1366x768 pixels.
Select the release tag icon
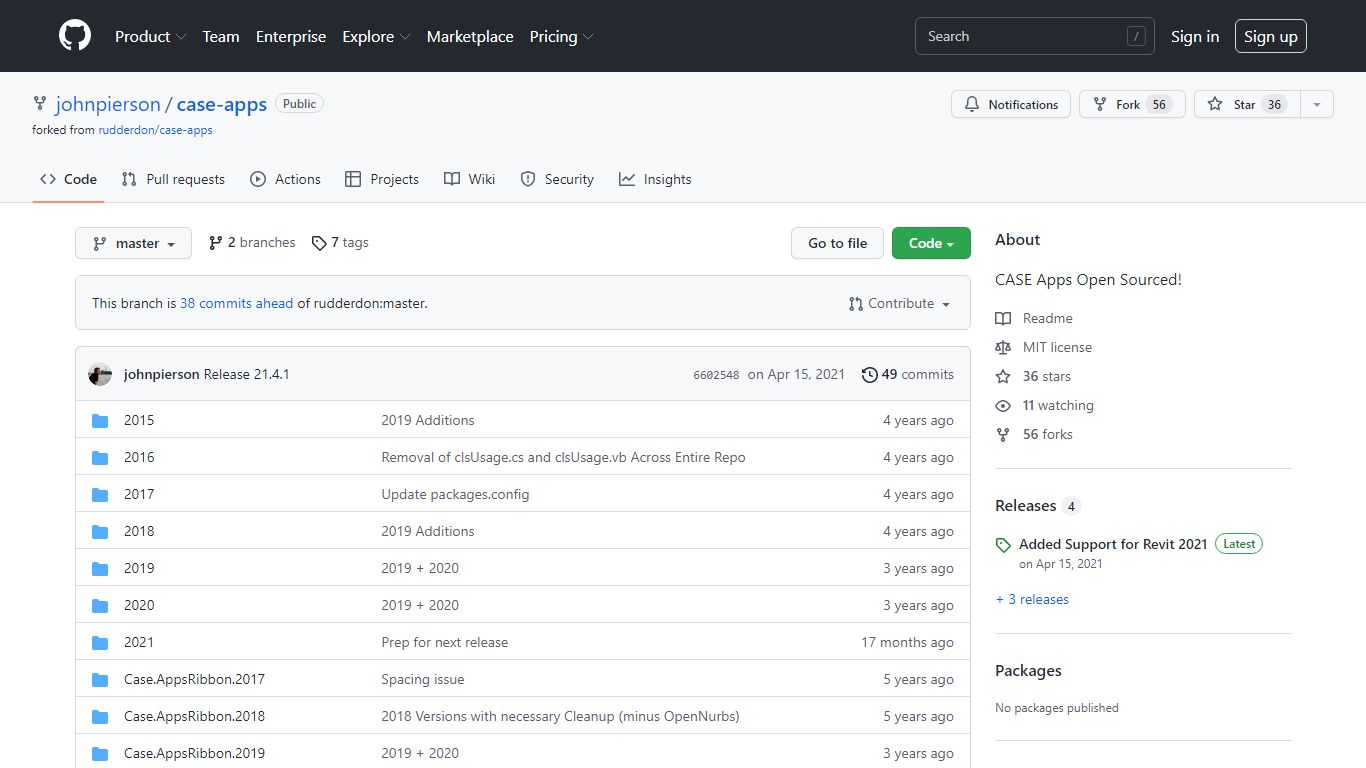(1003, 545)
